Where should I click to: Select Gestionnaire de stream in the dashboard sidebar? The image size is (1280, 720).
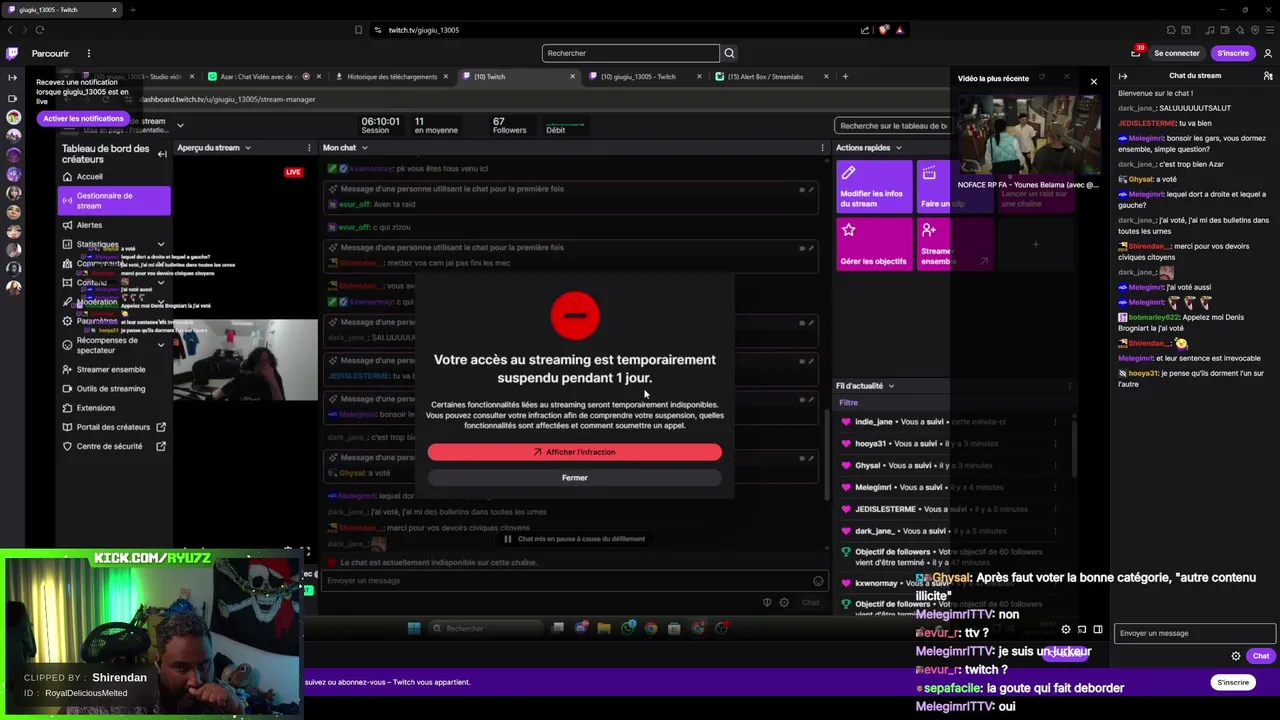114,201
